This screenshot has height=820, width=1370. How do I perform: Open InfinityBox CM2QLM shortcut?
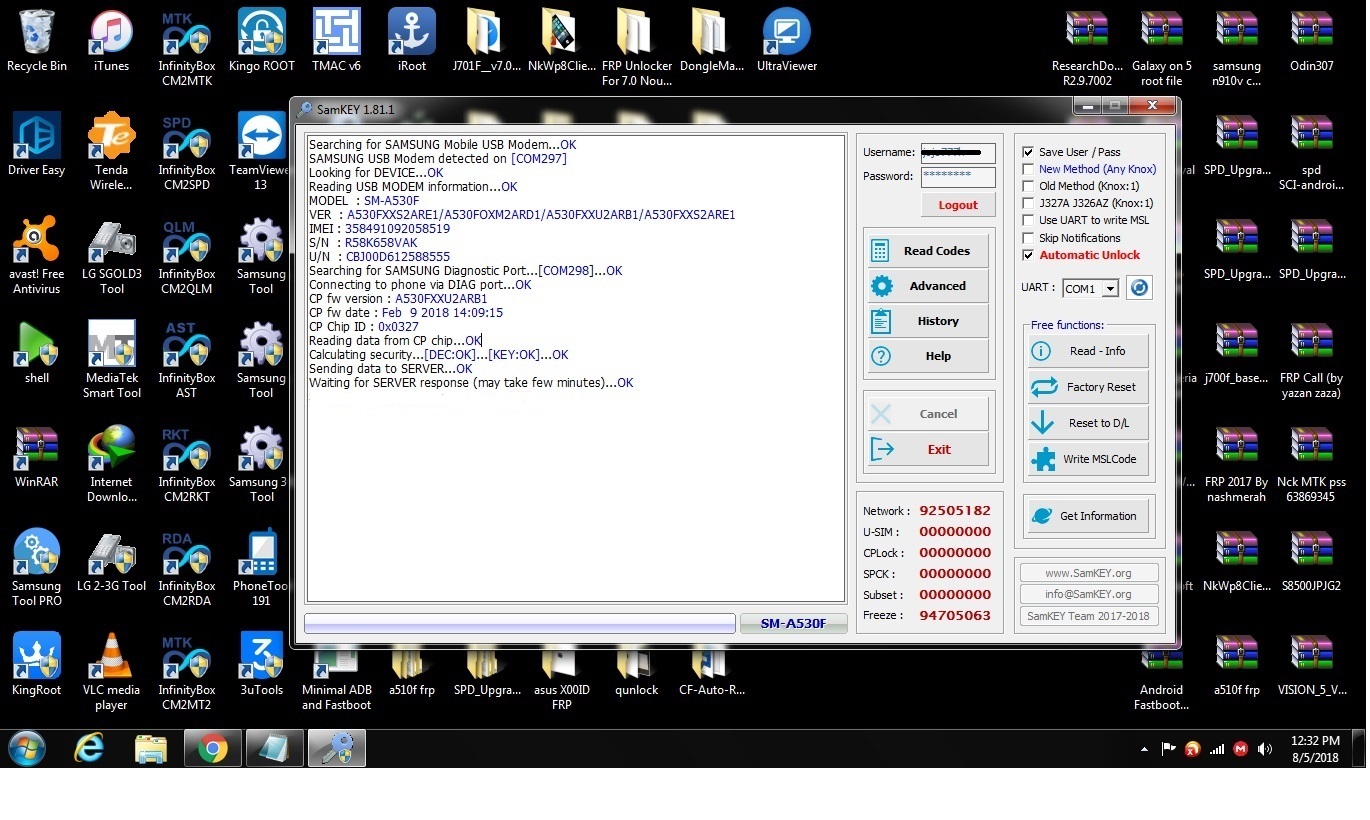click(x=187, y=257)
